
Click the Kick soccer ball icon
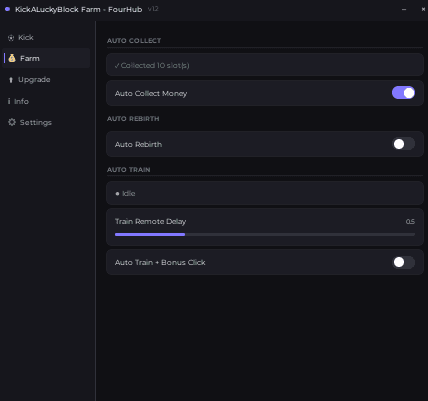coord(11,38)
